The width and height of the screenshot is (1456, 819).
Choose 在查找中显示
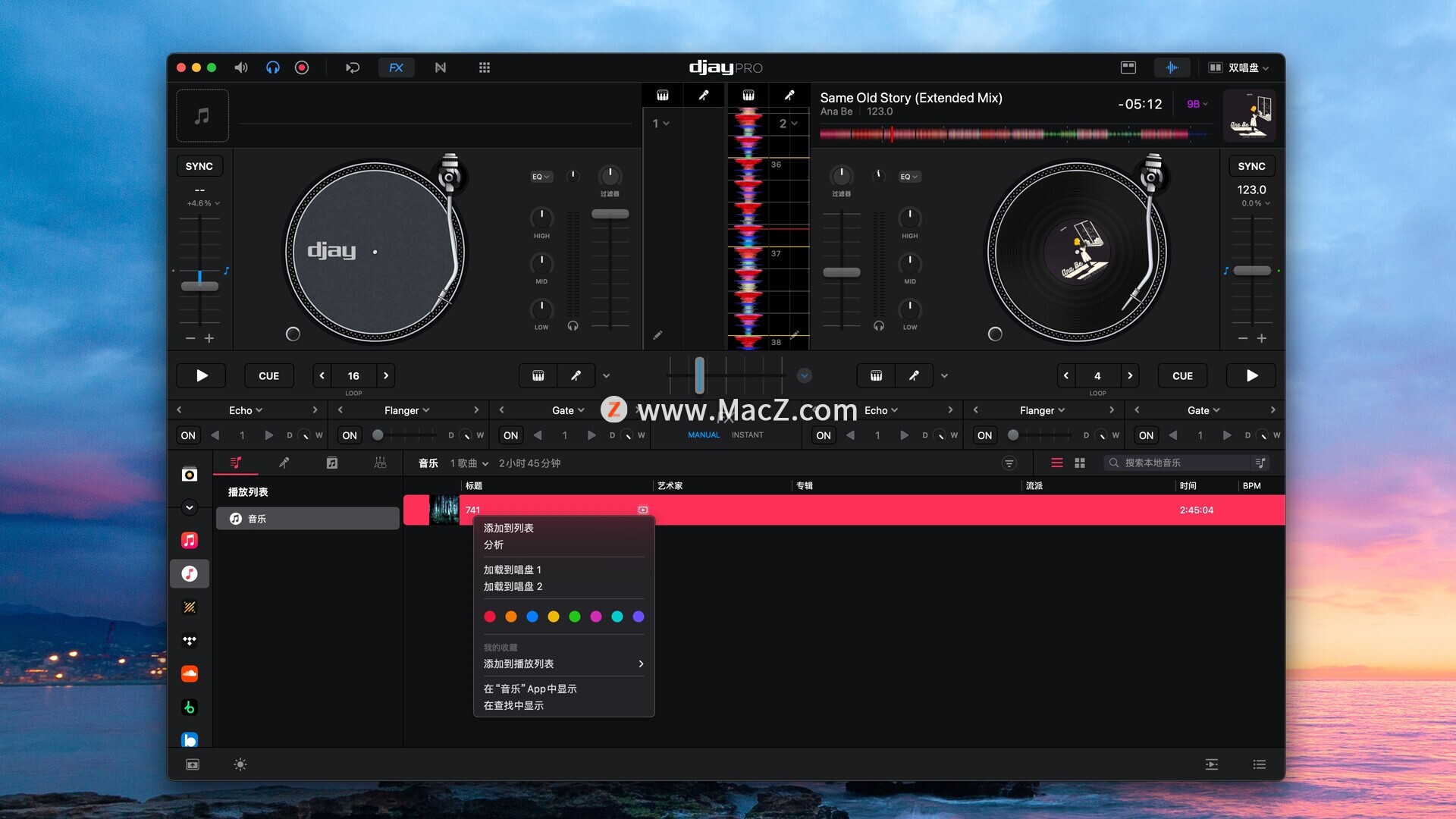tap(513, 705)
